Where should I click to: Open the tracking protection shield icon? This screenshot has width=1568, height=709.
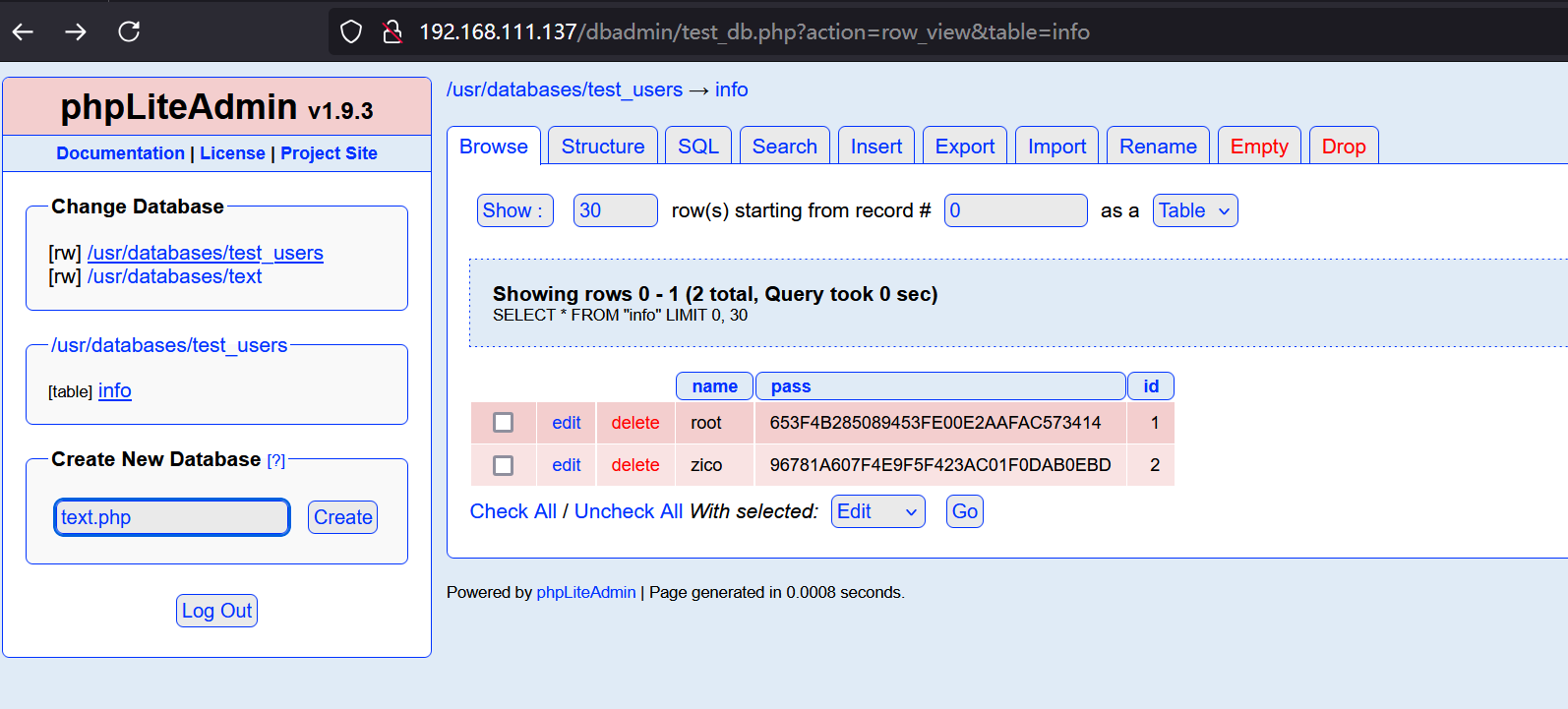(351, 31)
